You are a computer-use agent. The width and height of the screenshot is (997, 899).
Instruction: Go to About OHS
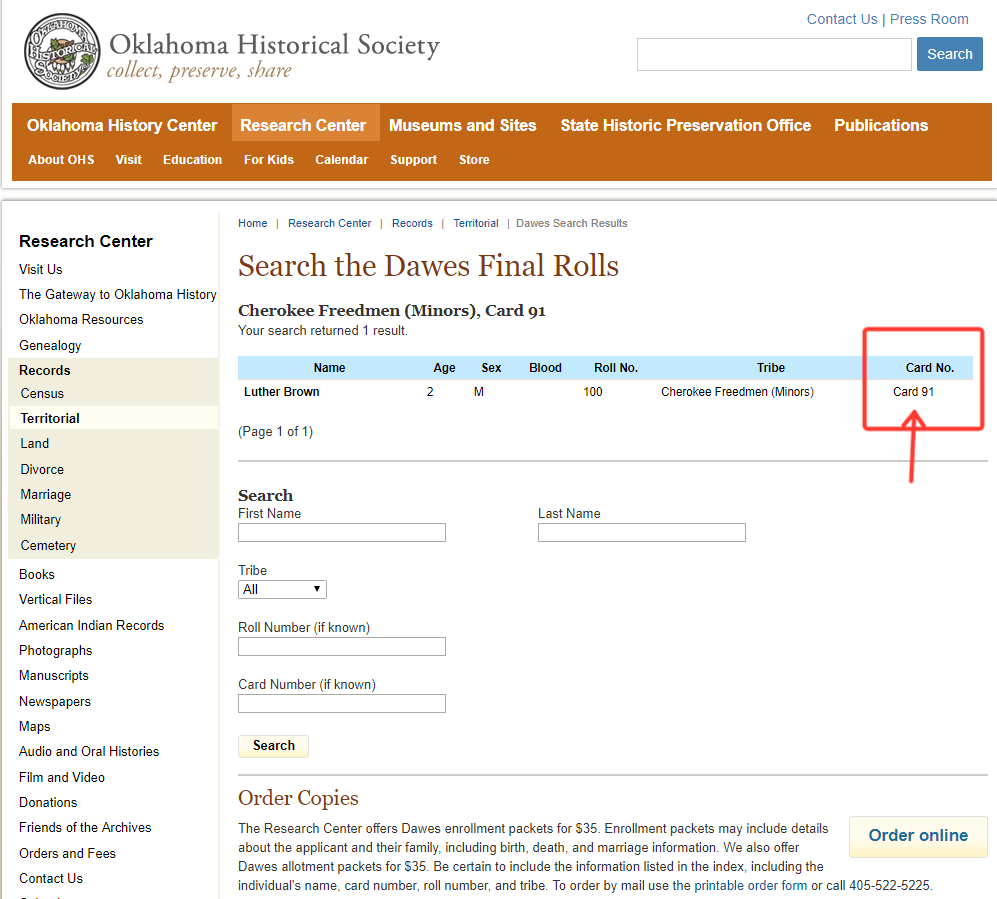61,160
